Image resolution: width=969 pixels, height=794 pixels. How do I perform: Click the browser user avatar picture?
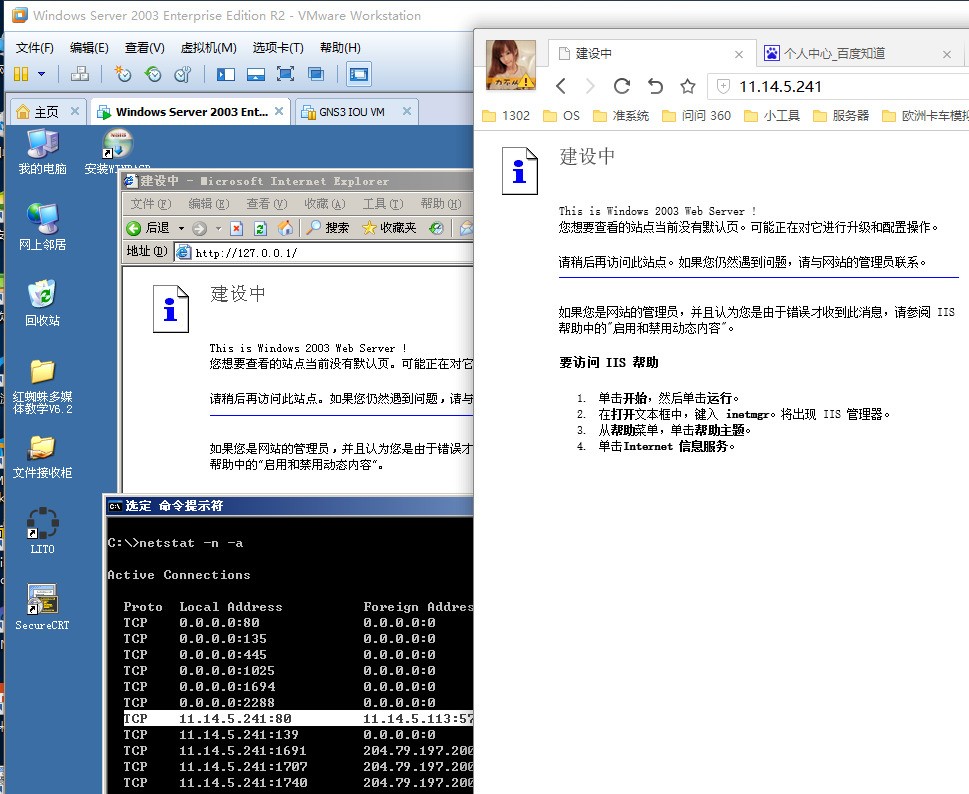coord(510,65)
